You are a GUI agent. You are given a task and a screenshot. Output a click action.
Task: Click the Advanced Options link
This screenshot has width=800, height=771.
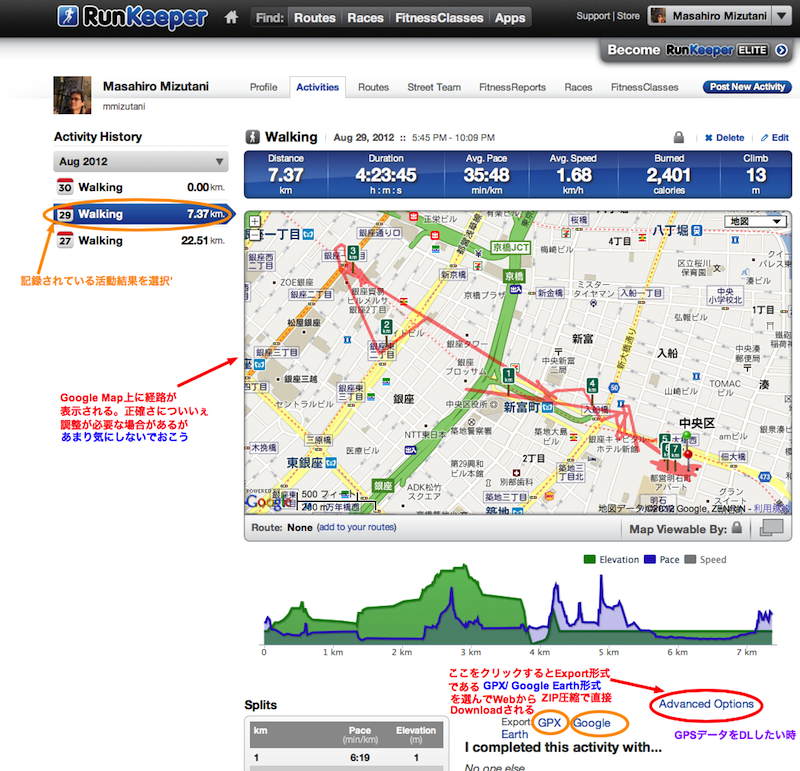[x=706, y=704]
